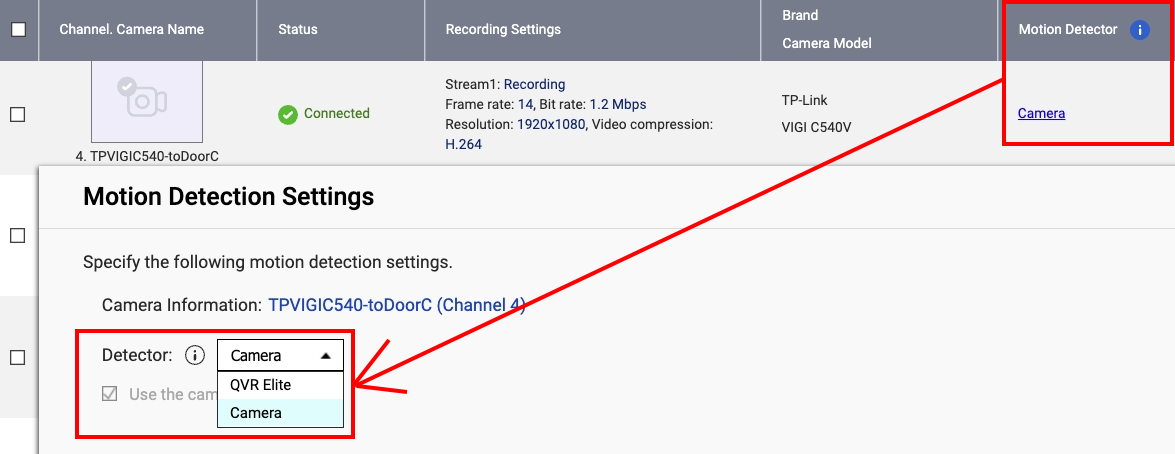Check the TPVIGIC540-toDoorC row checkbox

coord(17,115)
